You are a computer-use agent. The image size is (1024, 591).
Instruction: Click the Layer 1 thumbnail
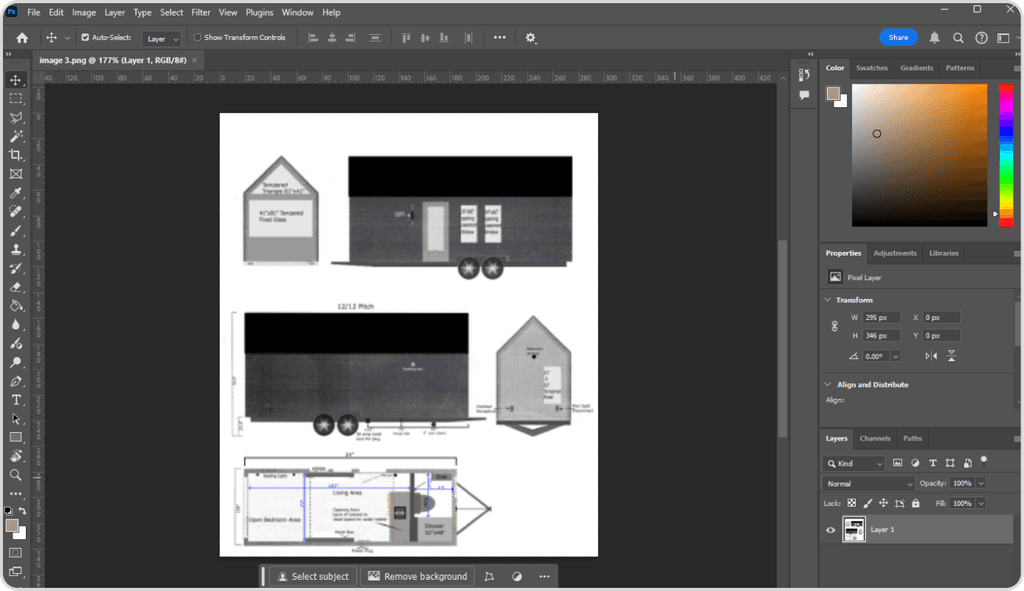coord(854,530)
